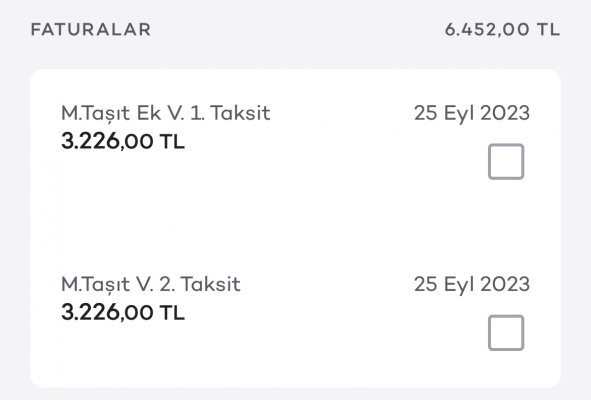
Task: Mark the second 3.226,00 TL installment for payment
Action: (x=506, y=333)
